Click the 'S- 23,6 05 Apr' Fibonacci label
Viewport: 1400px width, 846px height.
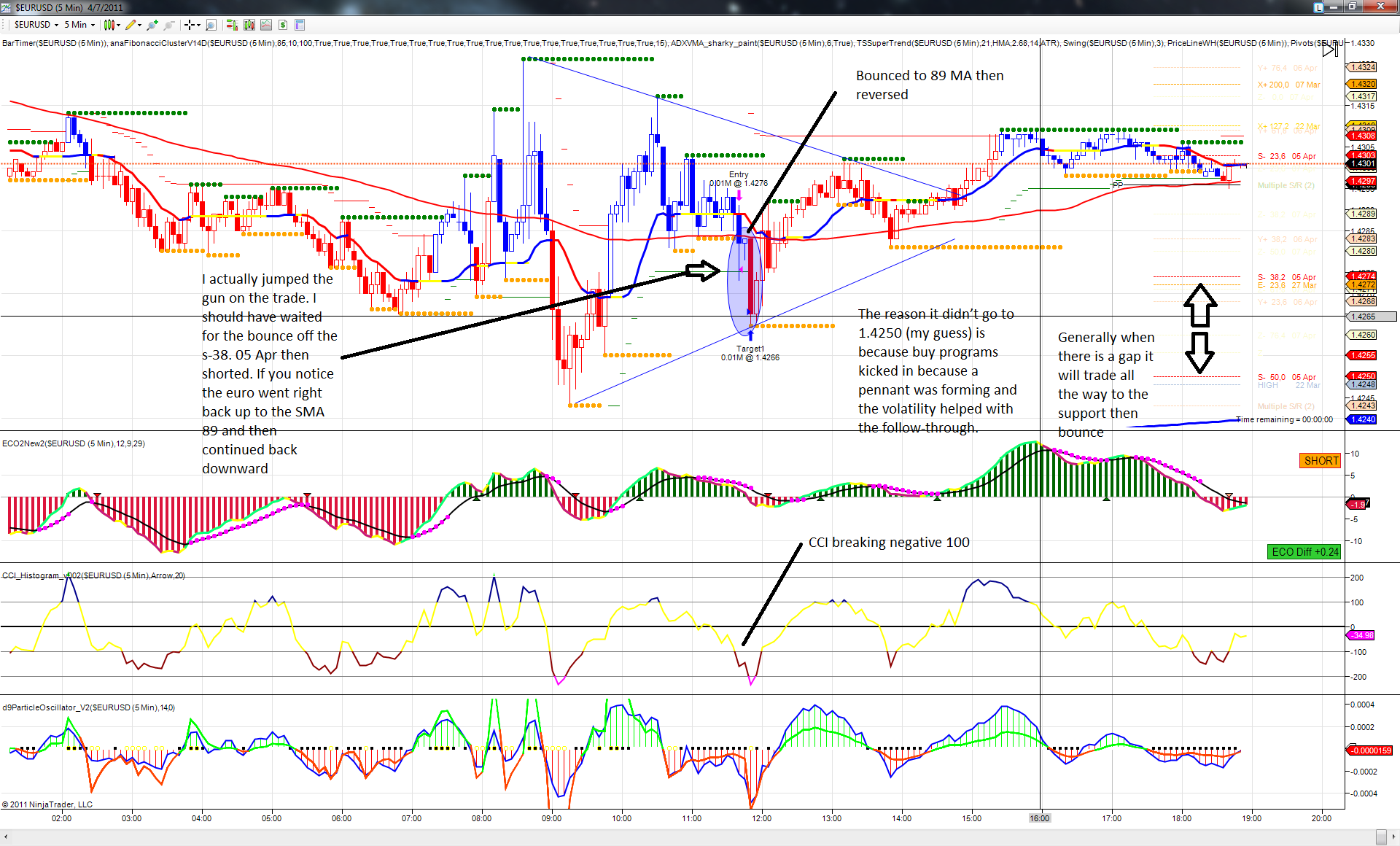pos(1287,156)
